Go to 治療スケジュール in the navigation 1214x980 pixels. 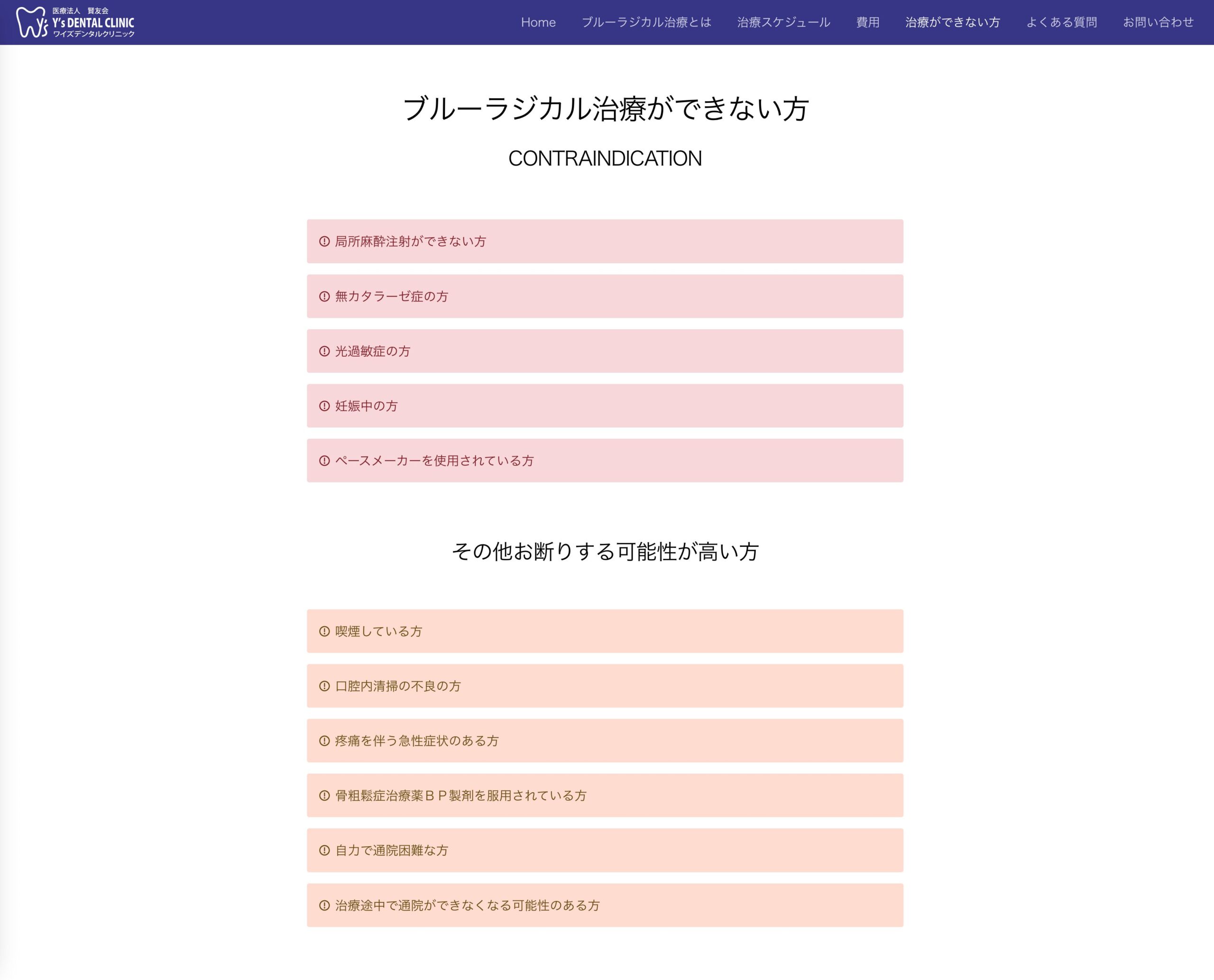783,22
